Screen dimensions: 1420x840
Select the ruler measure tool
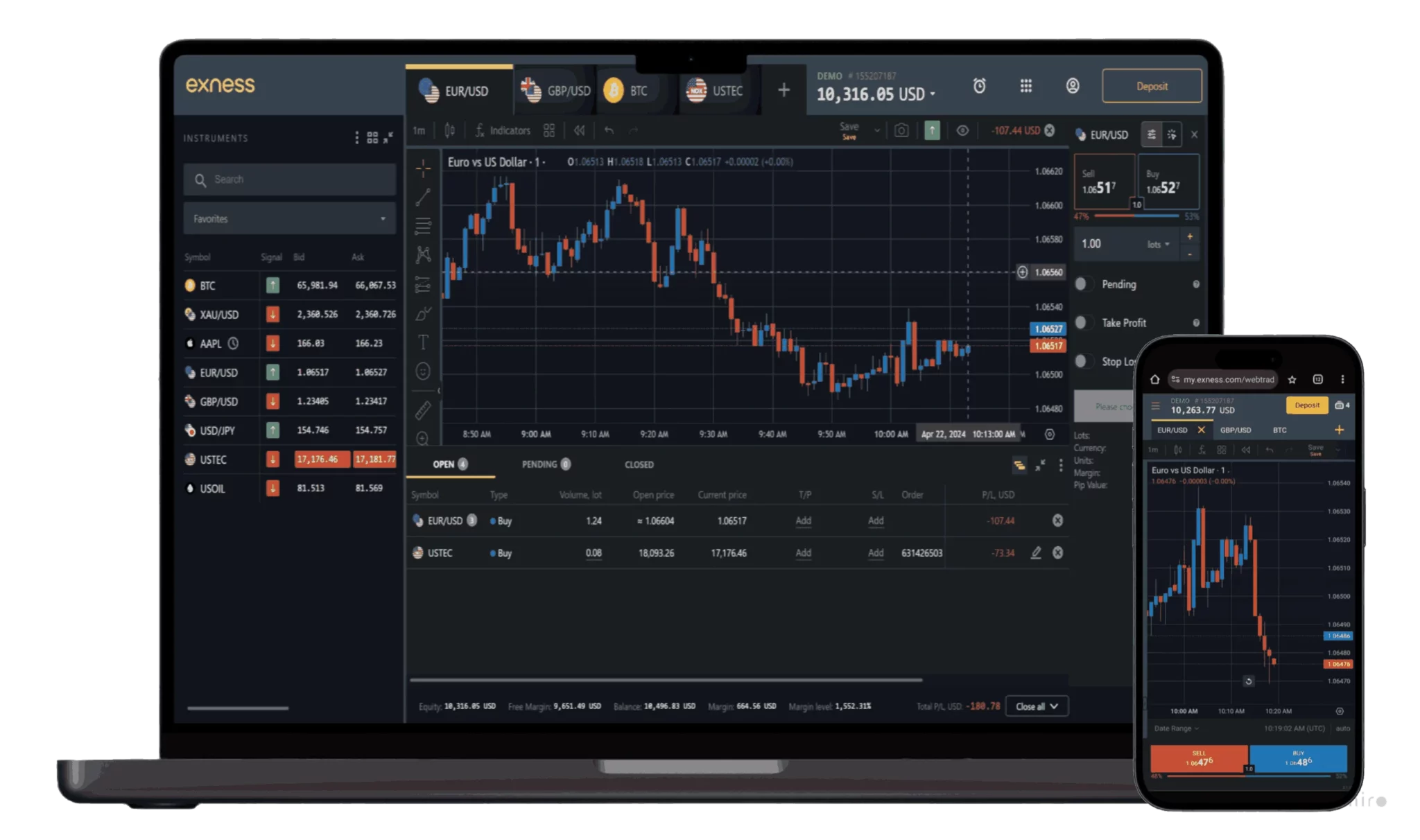point(423,410)
